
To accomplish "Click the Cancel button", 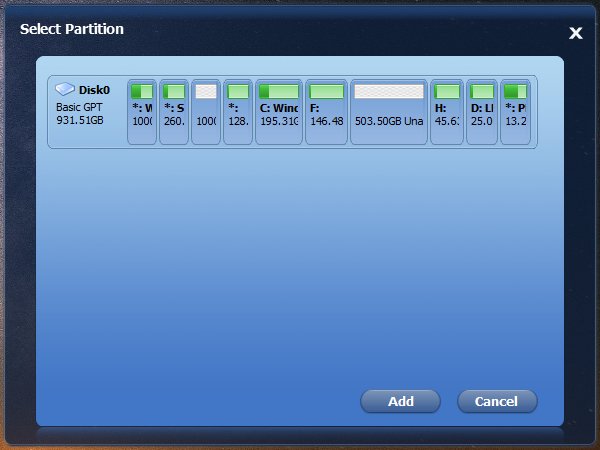I will pos(497,401).
